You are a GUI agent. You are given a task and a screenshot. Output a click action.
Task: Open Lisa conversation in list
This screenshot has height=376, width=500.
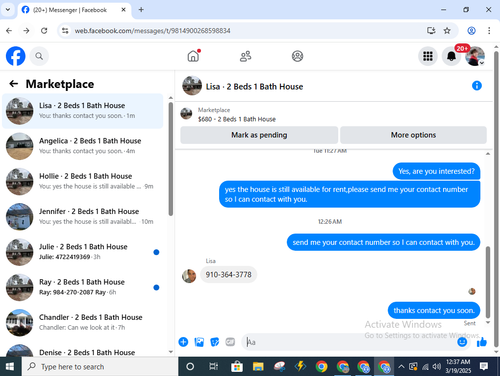[82, 111]
